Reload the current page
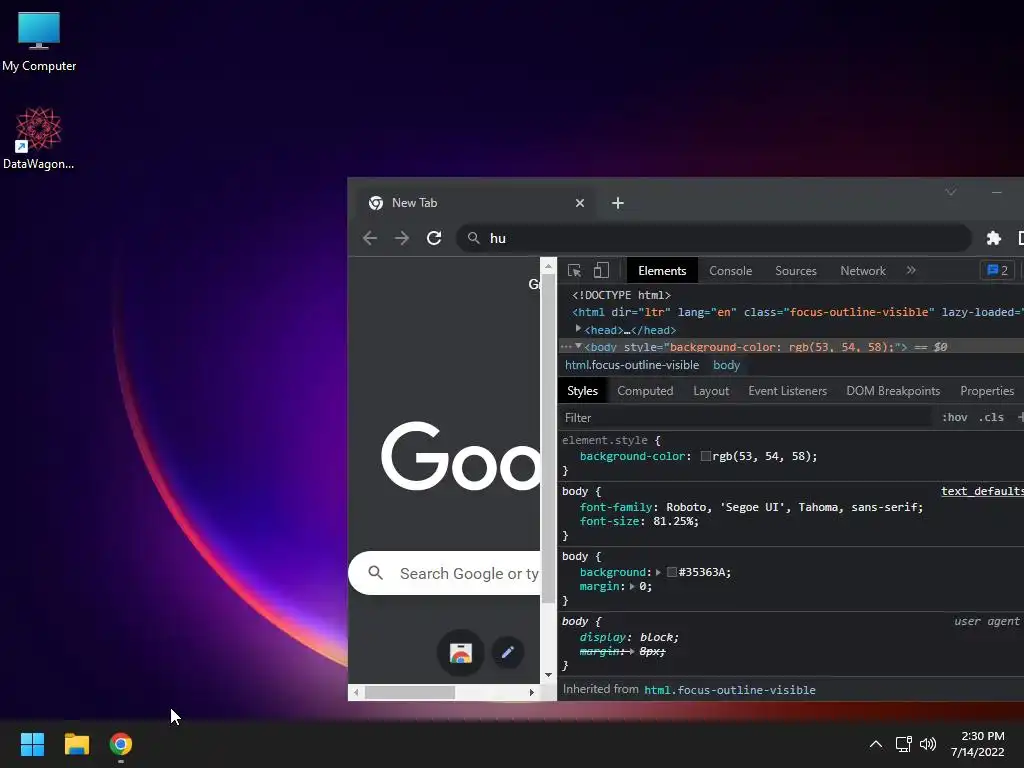Viewport: 1024px width, 768px height. click(434, 238)
